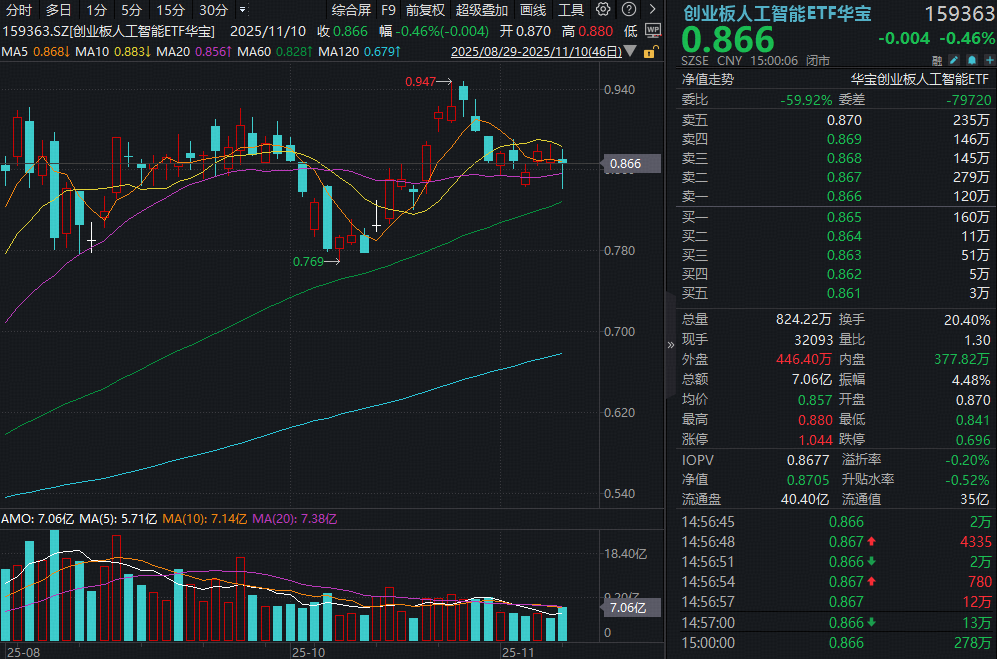
Task: Click the 净值走势 NAV trend row
Action: pyautogui.click(x=708, y=78)
